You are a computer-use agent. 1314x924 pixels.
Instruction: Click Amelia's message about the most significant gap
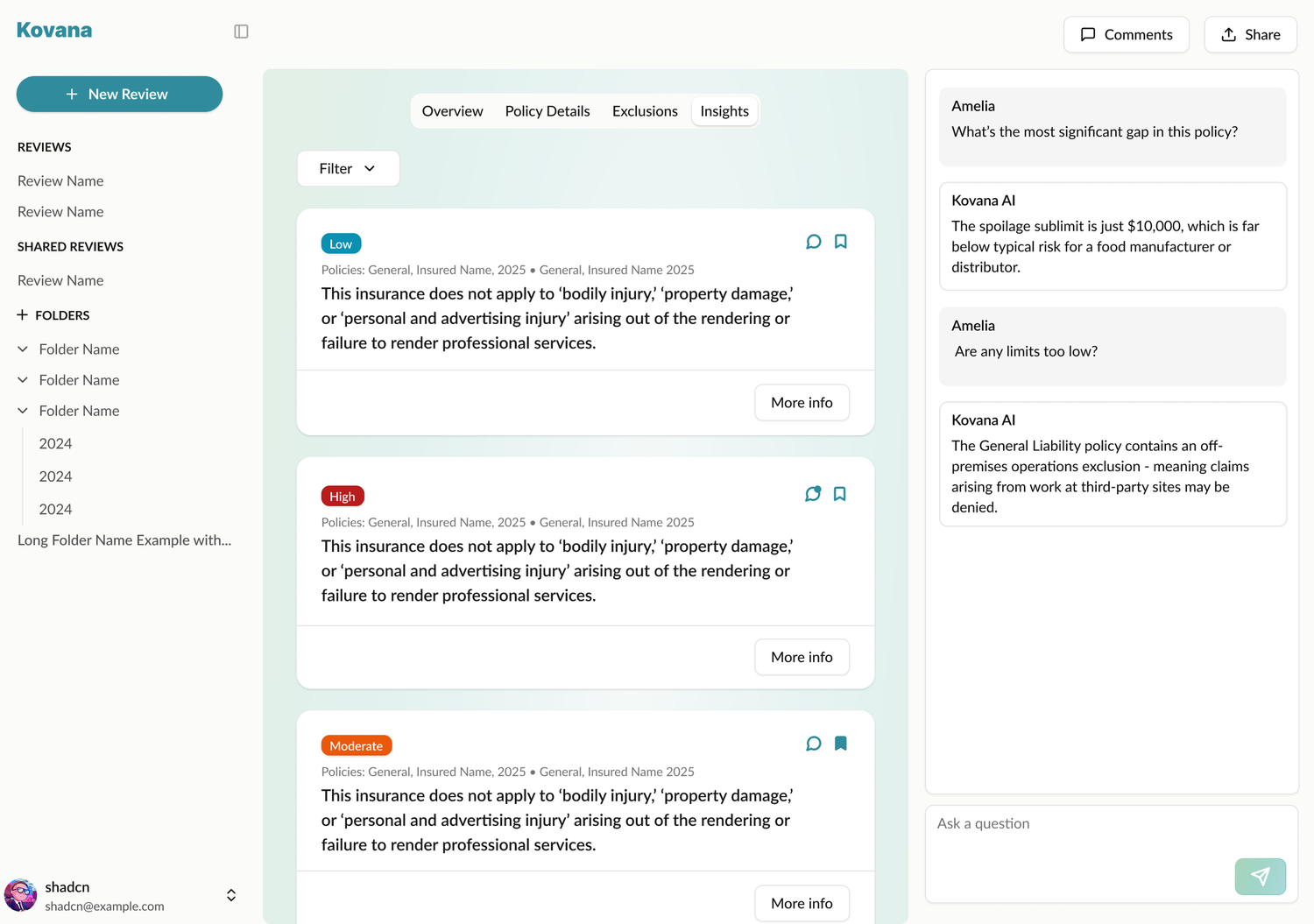pyautogui.click(x=1113, y=127)
